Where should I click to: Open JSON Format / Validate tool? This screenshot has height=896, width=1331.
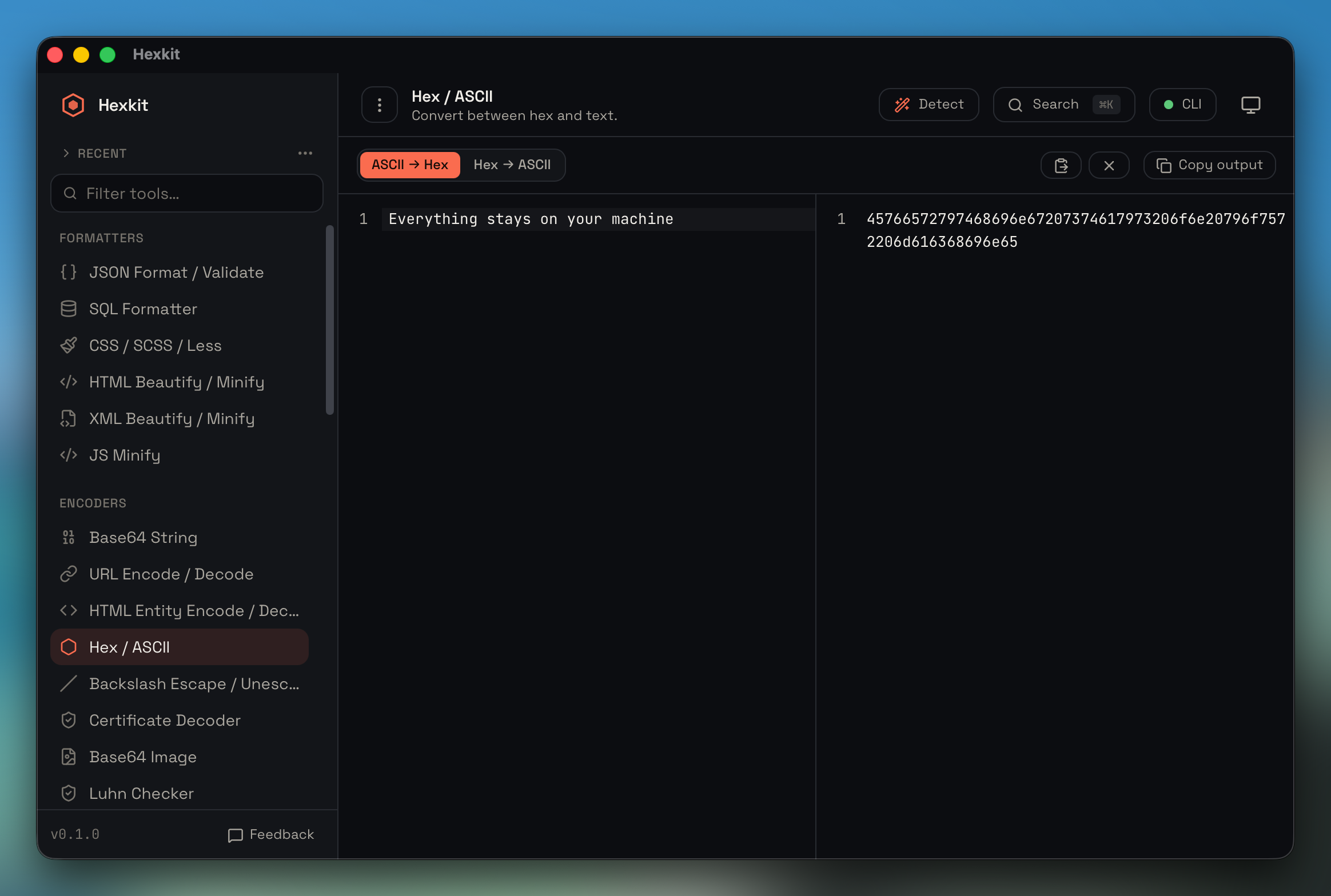[180, 273]
